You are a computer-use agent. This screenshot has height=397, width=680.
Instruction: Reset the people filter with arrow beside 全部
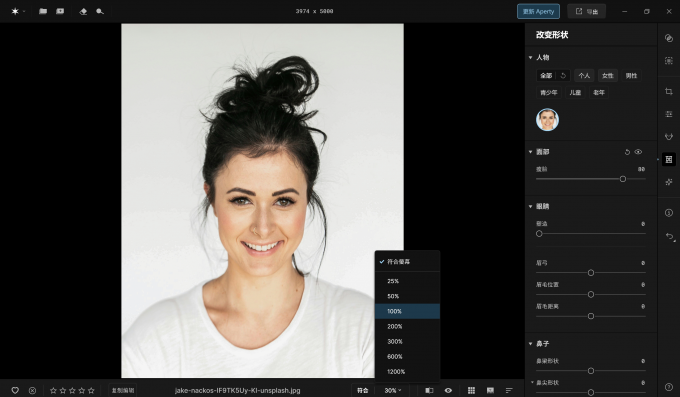[563, 75]
